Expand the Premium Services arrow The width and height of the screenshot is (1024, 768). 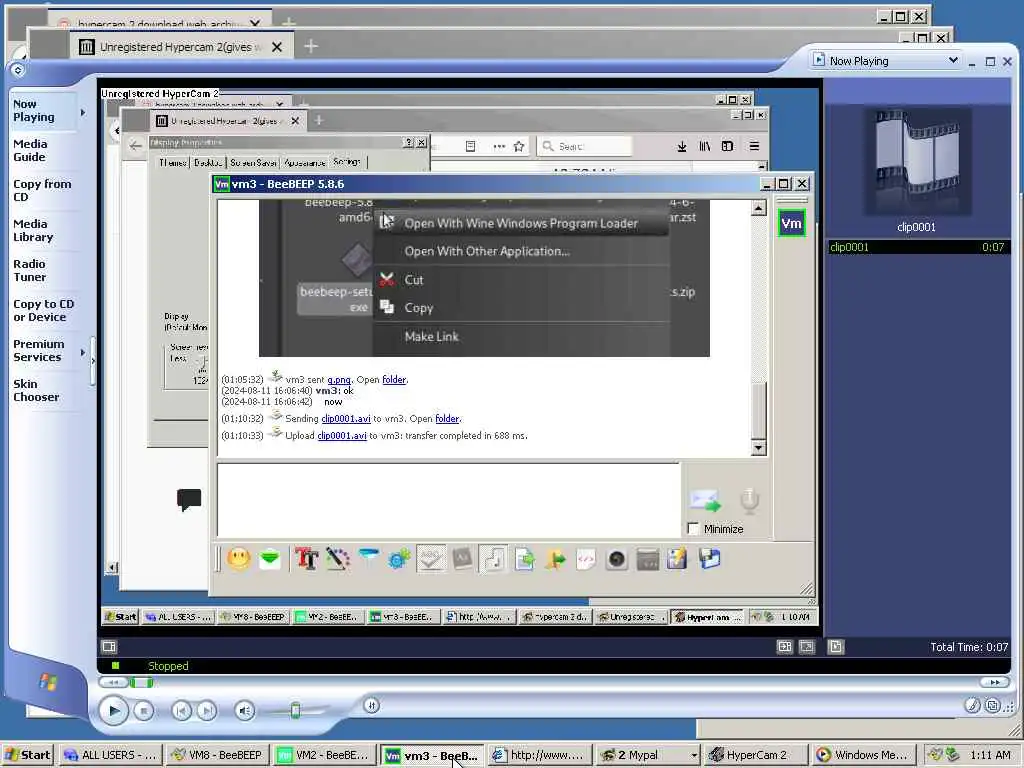(x=83, y=353)
